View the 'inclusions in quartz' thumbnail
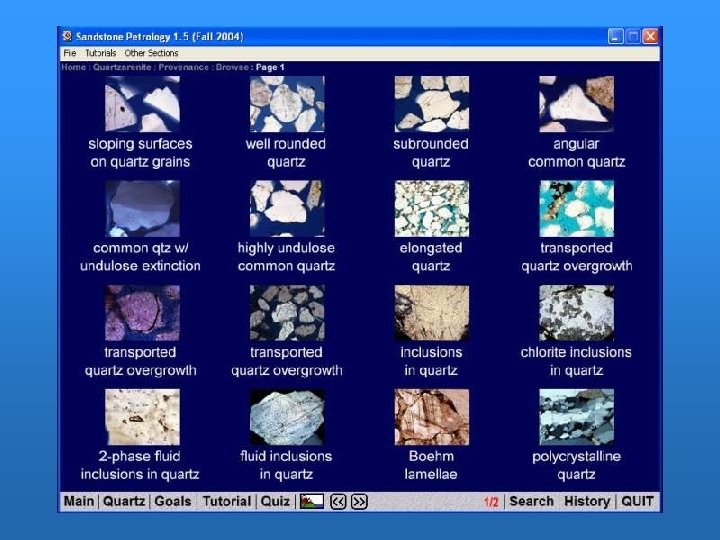This screenshot has height=540, width=720. 432,313
